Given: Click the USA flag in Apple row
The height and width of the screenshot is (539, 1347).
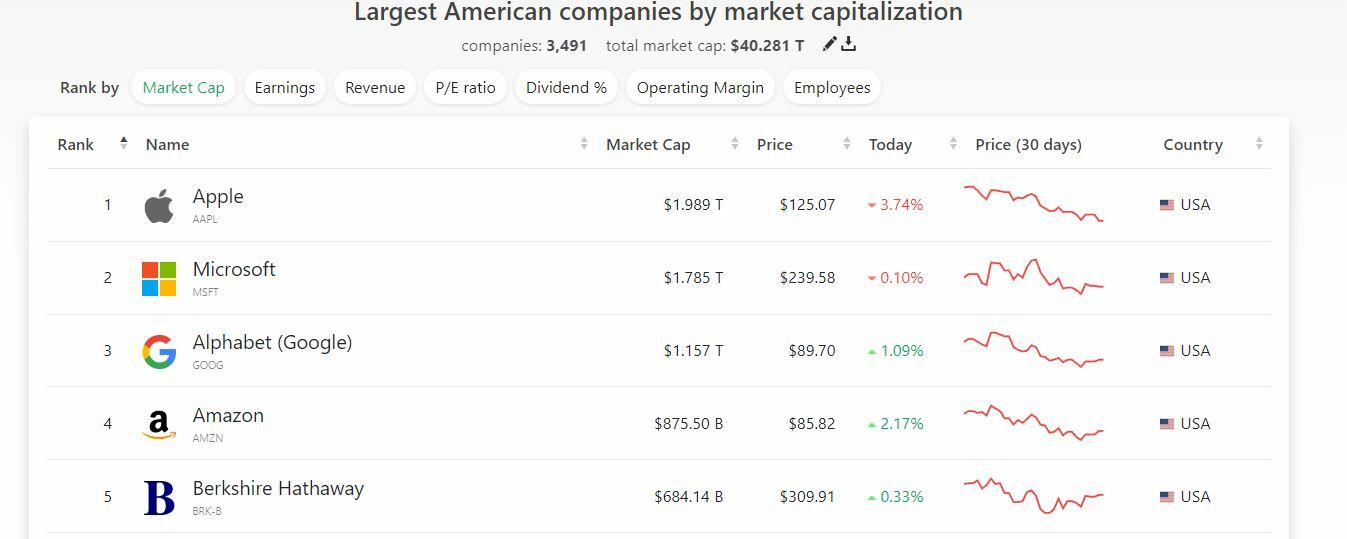Looking at the screenshot, I should 1166,205.
